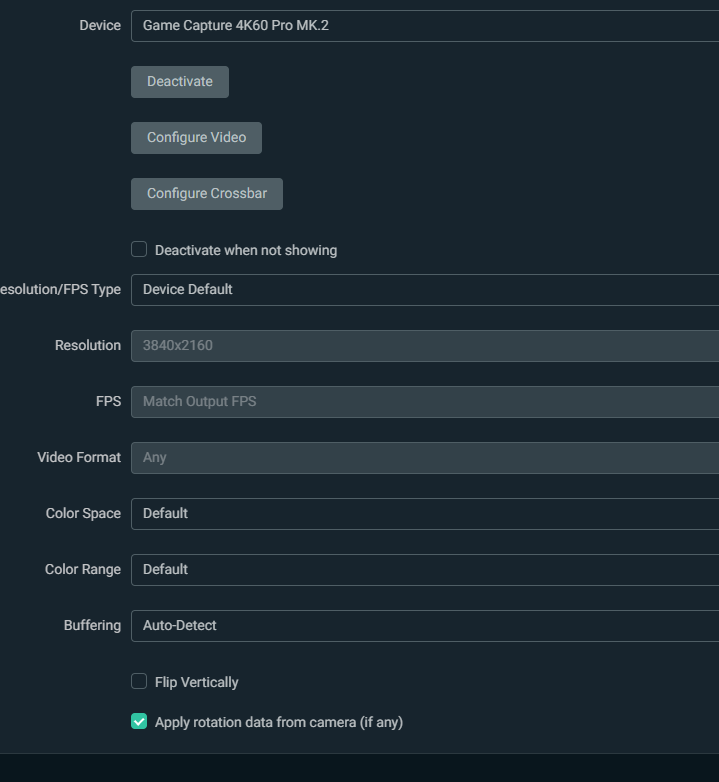
Task: Click the Configure Crossbar button
Action: point(207,194)
